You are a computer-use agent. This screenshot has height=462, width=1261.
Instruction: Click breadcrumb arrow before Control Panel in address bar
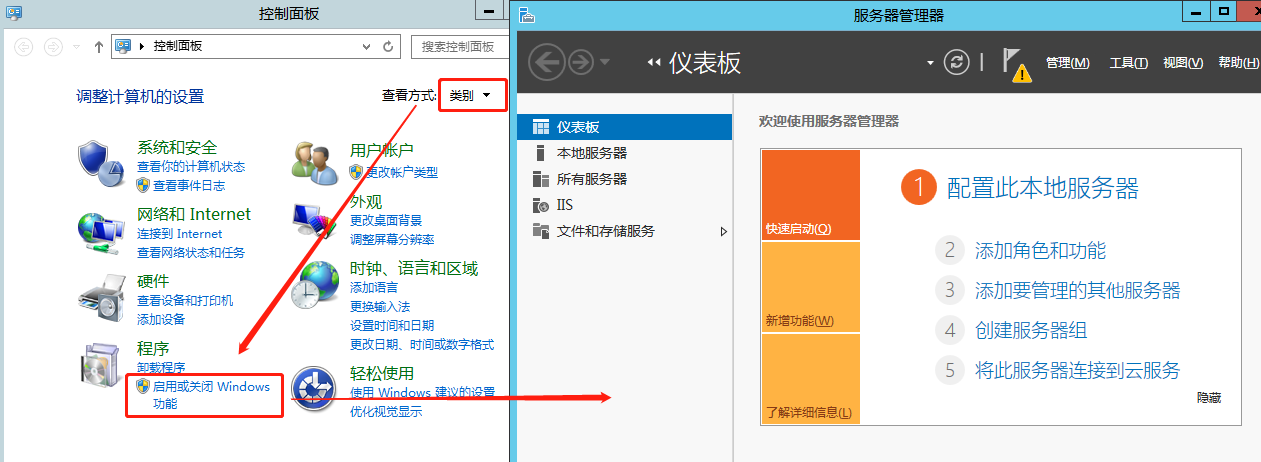point(141,46)
